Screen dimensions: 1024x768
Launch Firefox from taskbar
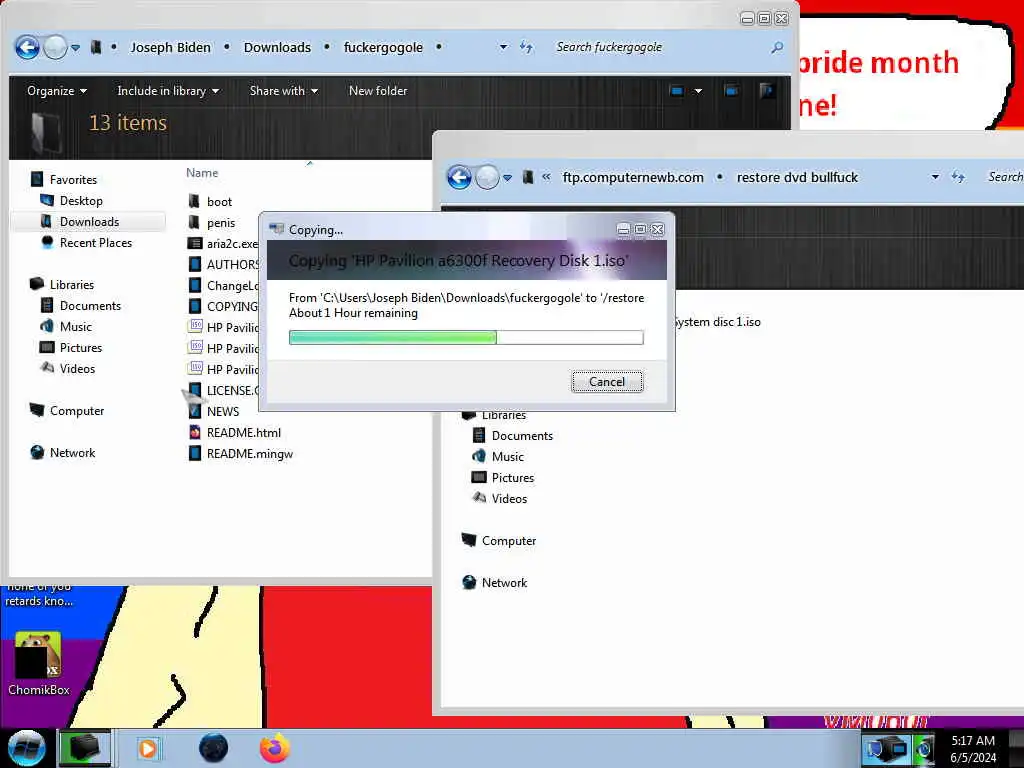[x=275, y=748]
